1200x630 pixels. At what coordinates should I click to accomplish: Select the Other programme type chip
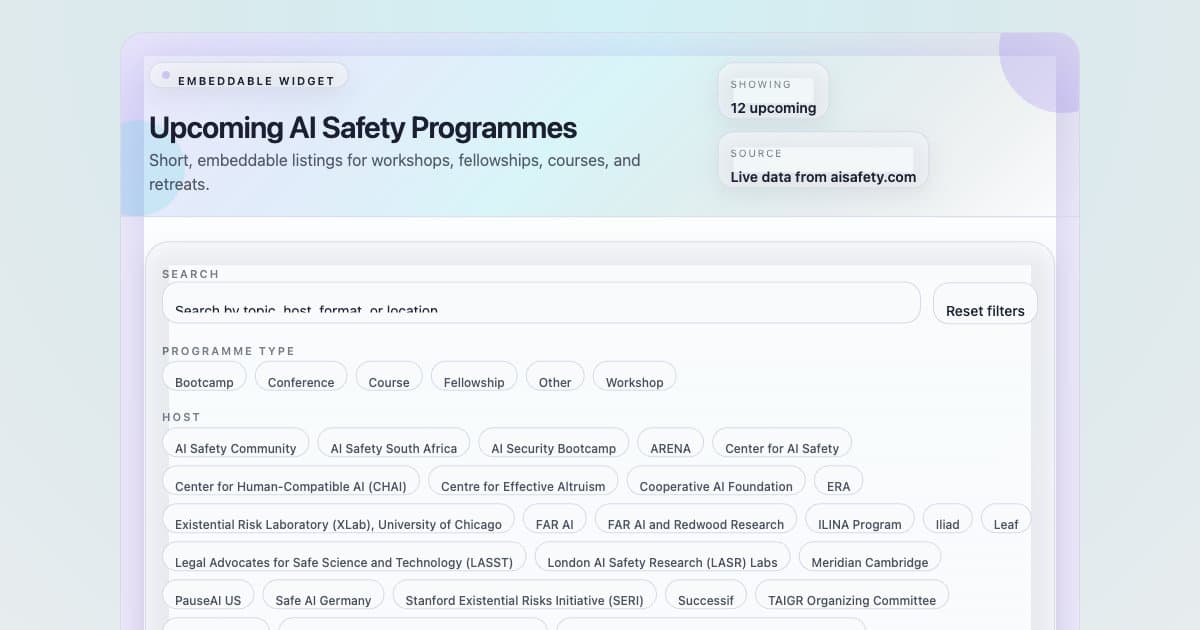(x=555, y=377)
